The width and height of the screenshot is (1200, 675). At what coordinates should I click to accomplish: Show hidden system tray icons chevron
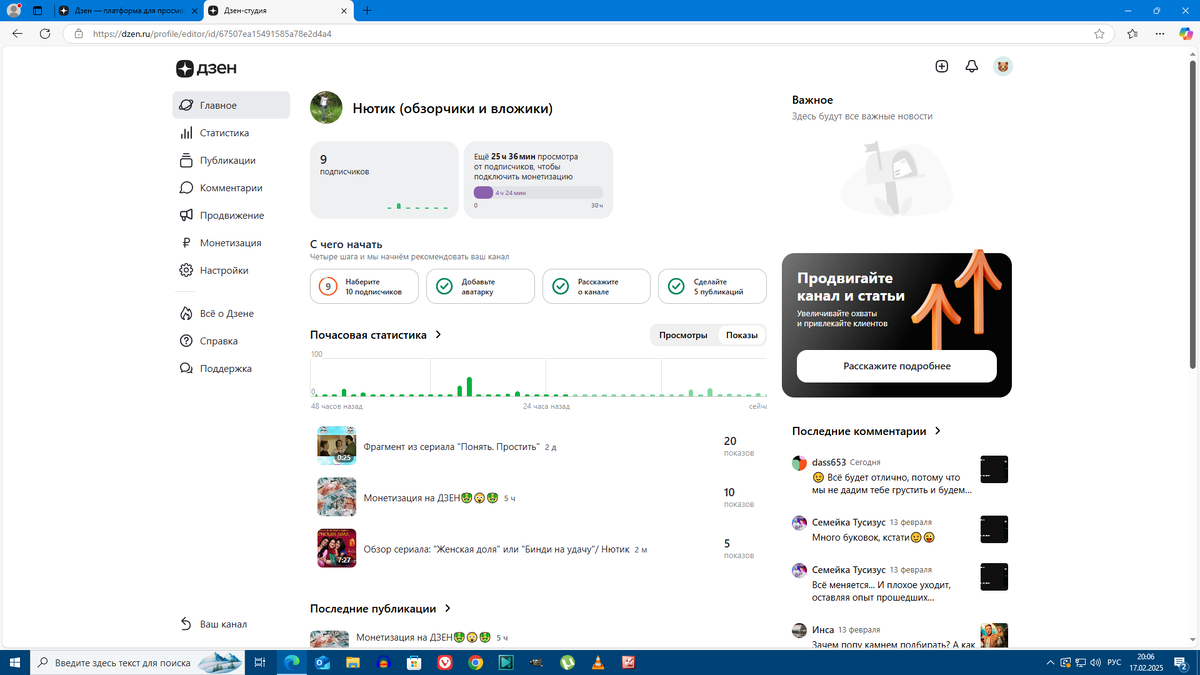coord(1050,662)
